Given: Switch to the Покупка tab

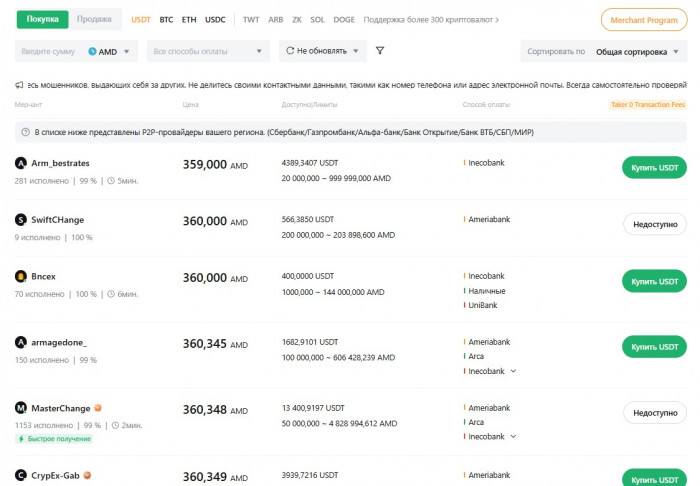Looking at the screenshot, I should [x=42, y=20].
